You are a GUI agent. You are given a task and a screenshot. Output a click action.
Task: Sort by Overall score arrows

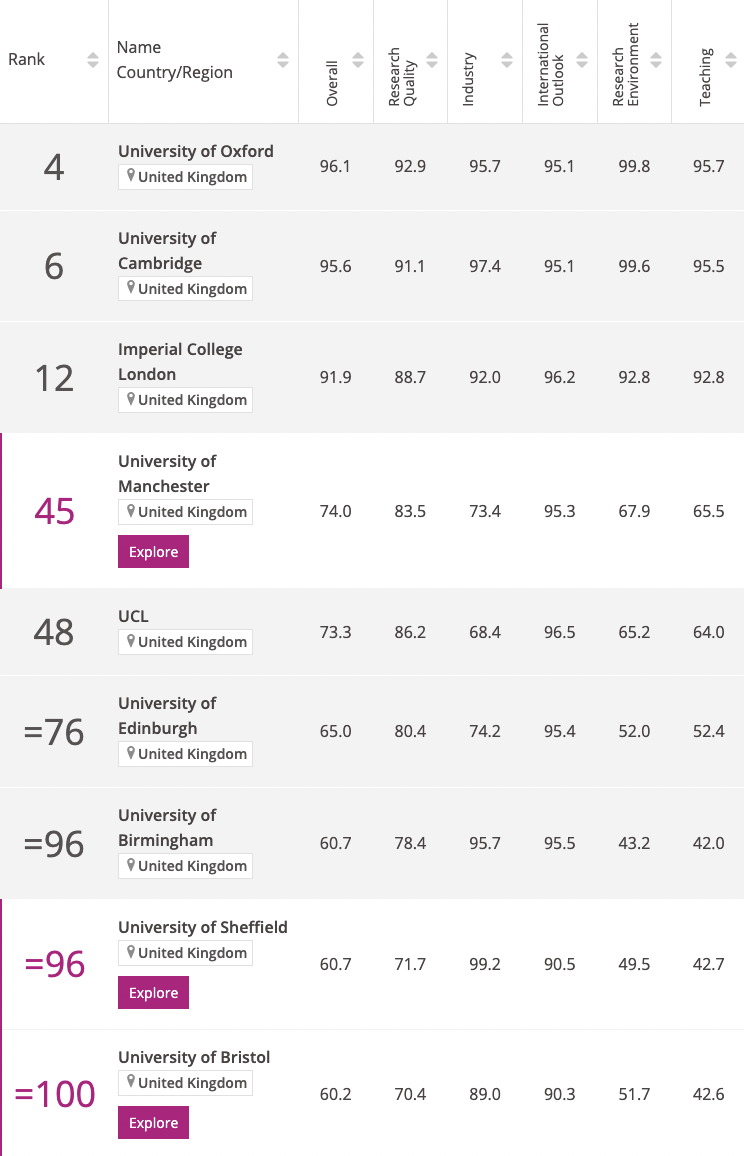358,60
